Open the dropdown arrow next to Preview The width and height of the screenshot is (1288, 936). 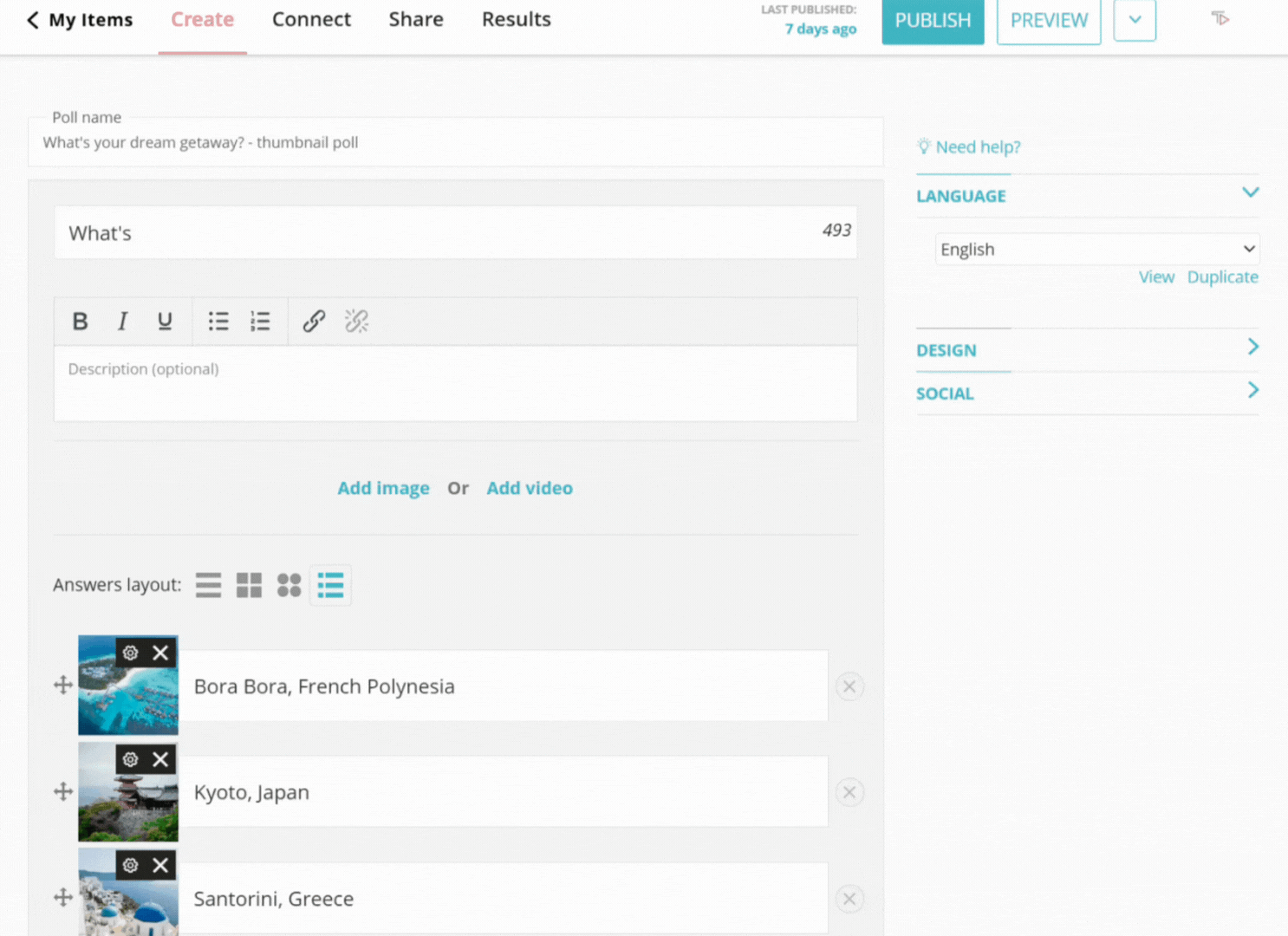pyautogui.click(x=1134, y=21)
